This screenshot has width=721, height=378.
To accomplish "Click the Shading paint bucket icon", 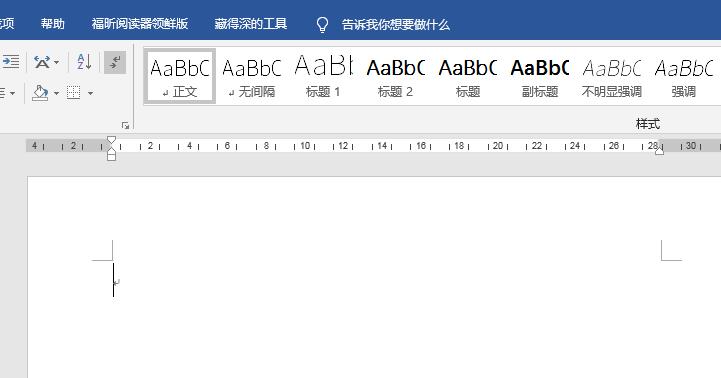I will pyautogui.click(x=40, y=93).
